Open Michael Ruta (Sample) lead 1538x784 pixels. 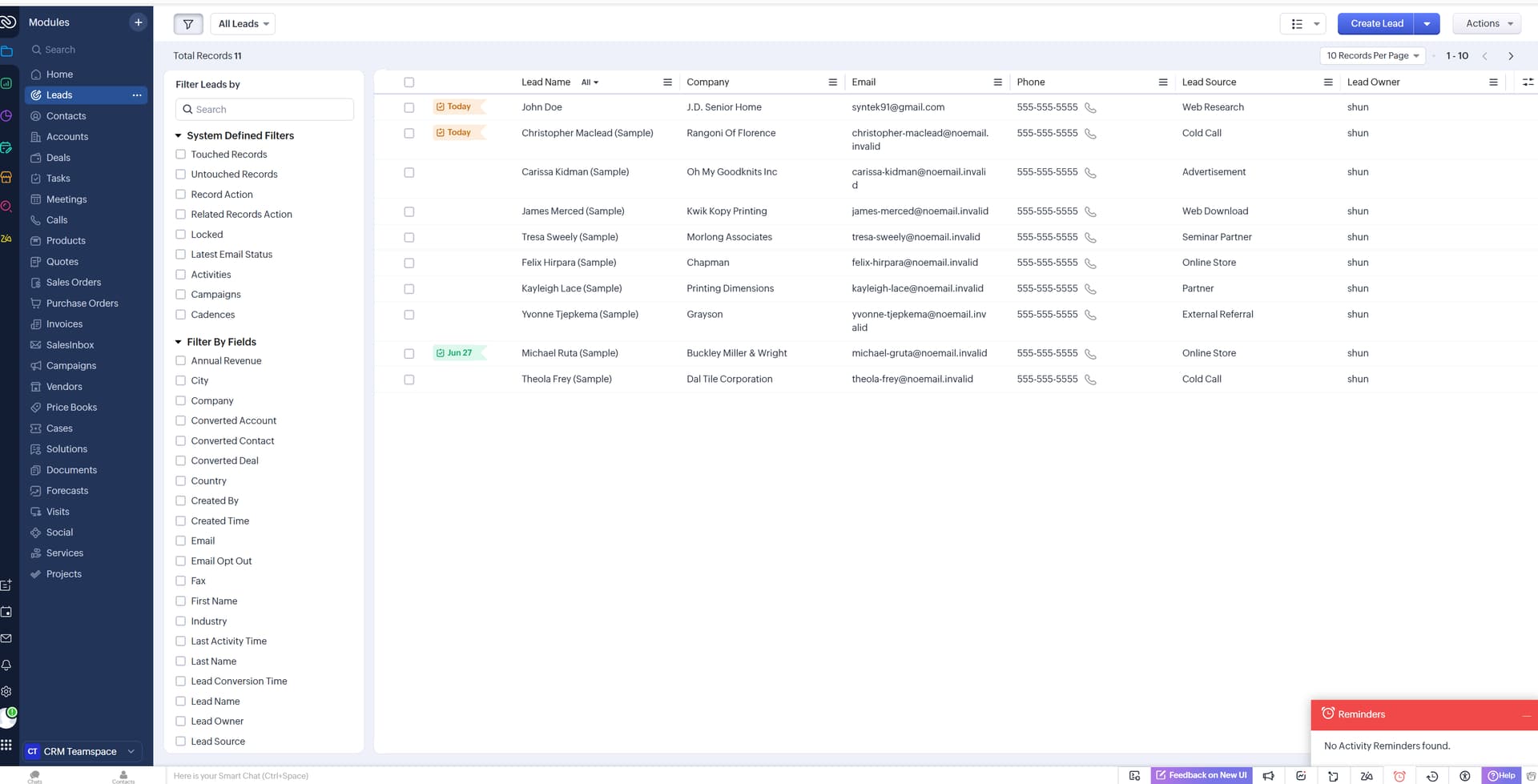pos(570,353)
